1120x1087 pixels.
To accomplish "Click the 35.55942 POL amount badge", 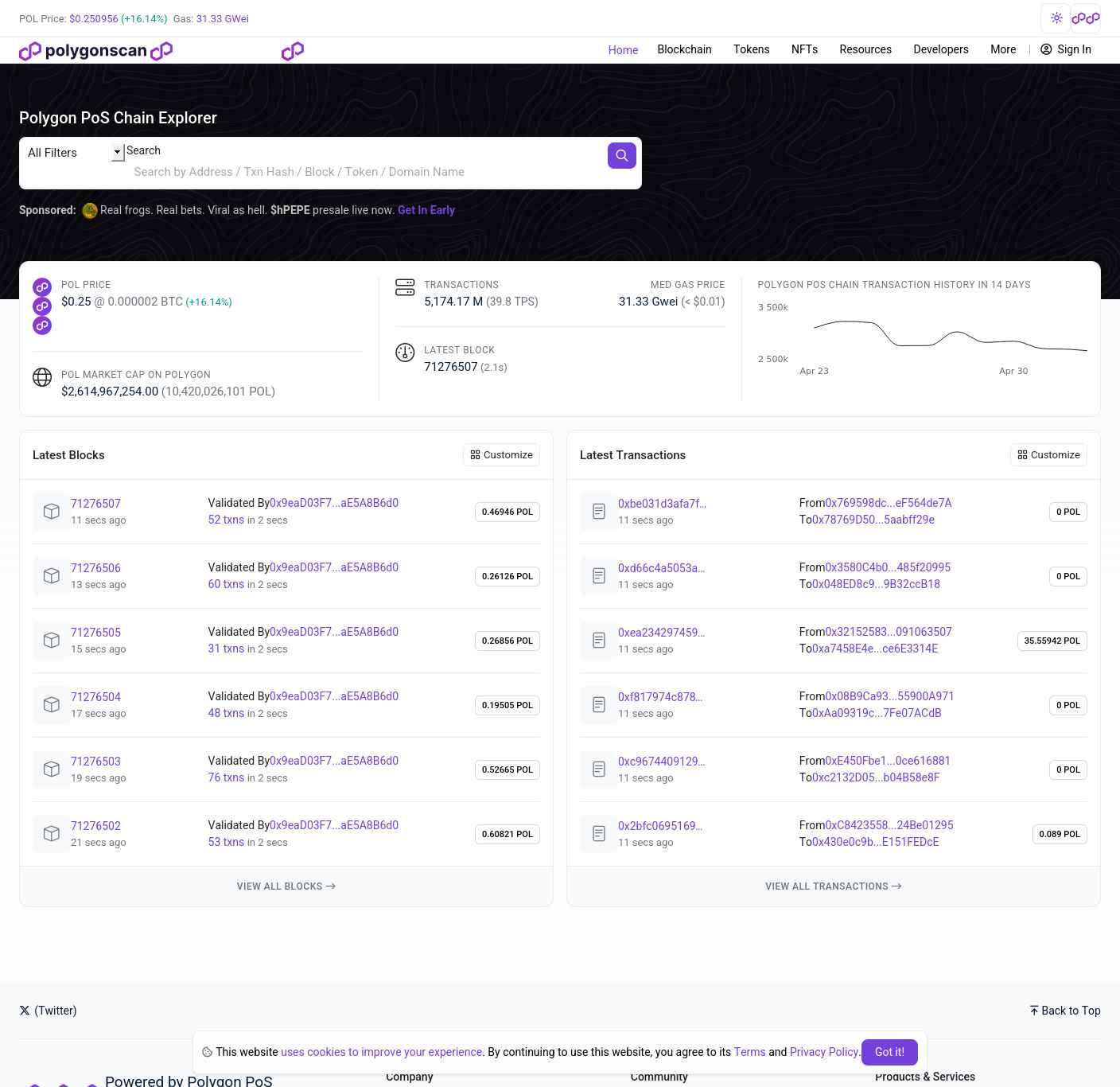I will coord(1052,641).
